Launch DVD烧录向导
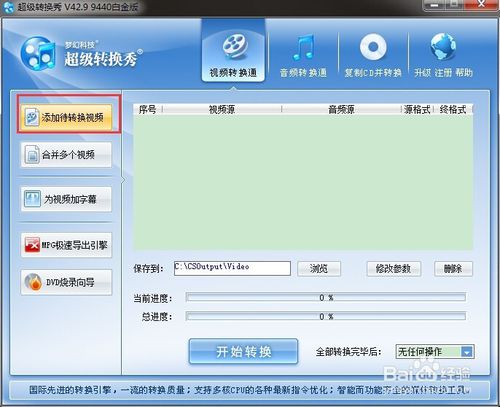Viewport: 500px width, 407px height. 66,282
